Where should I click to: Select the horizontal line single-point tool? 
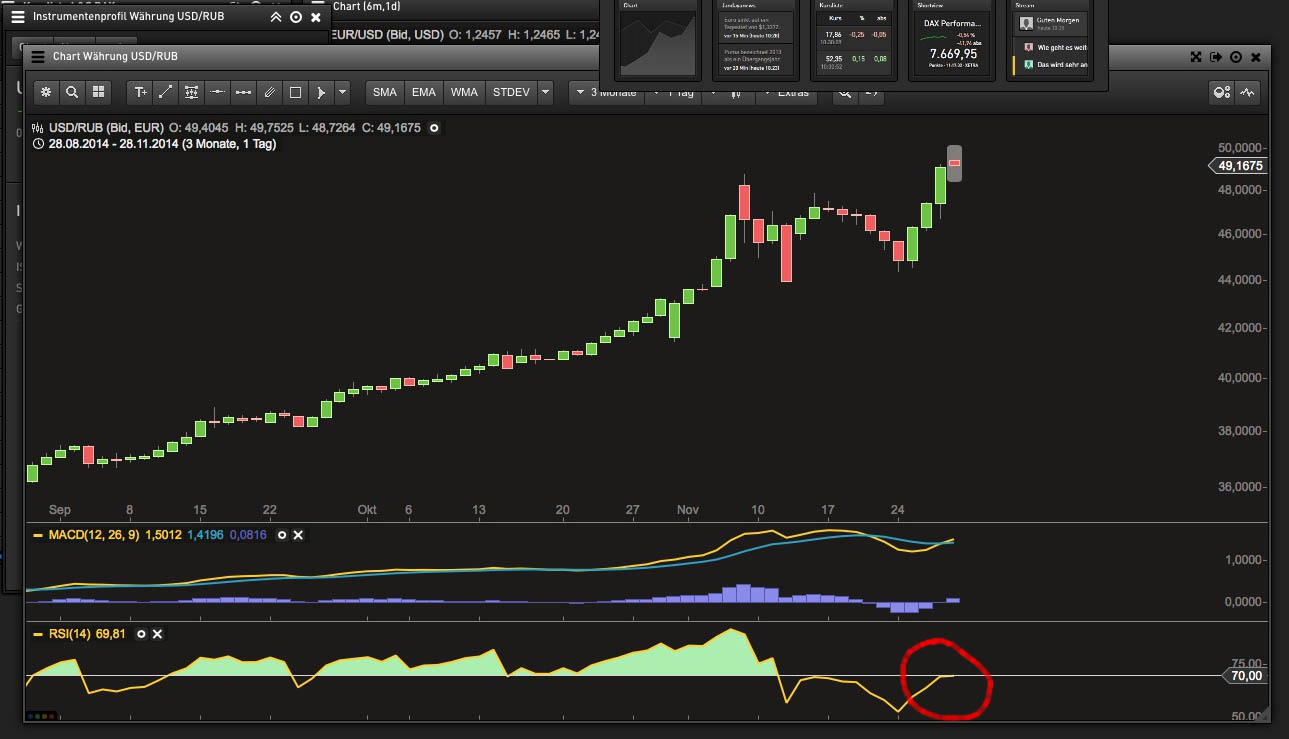pyautogui.click(x=217, y=92)
